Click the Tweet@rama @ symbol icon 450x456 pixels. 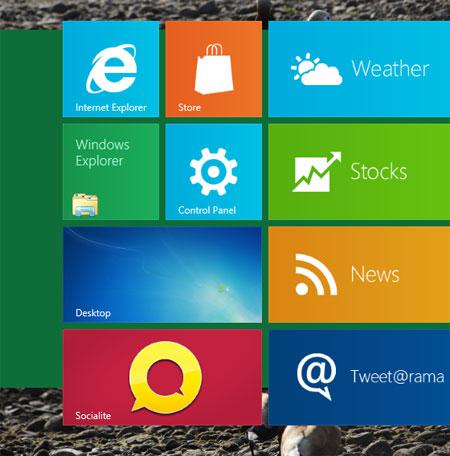tap(316, 376)
